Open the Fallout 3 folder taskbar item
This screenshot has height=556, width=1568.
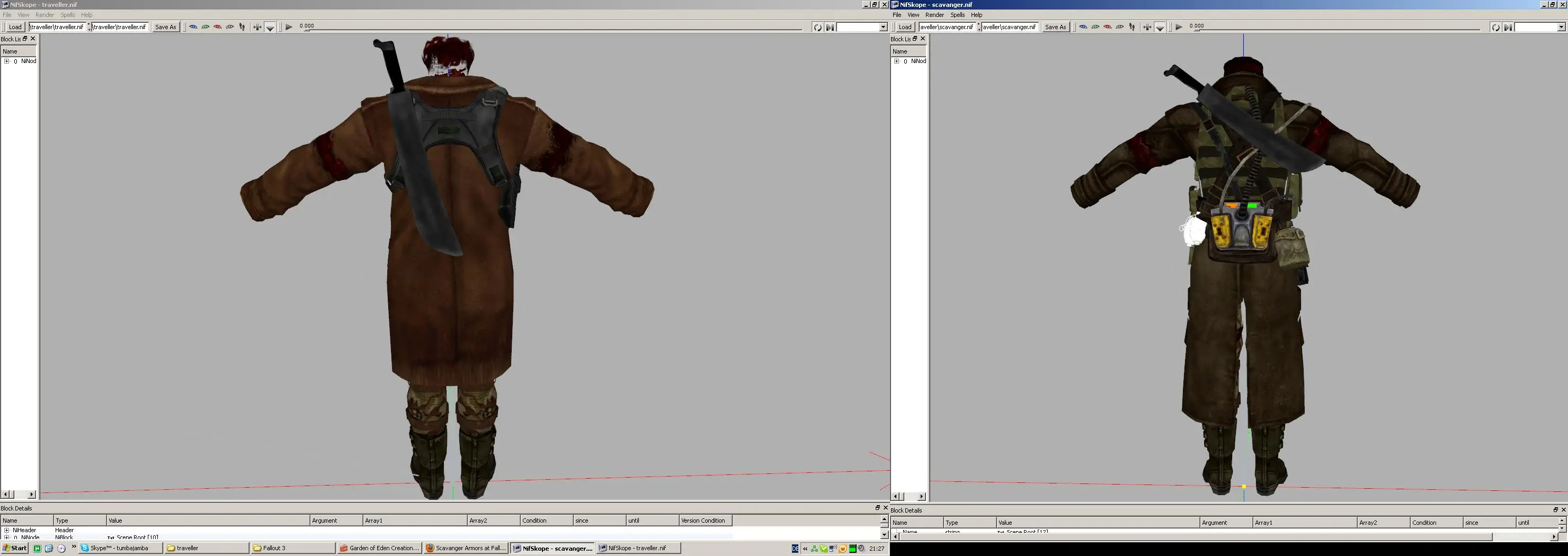pyautogui.click(x=293, y=548)
